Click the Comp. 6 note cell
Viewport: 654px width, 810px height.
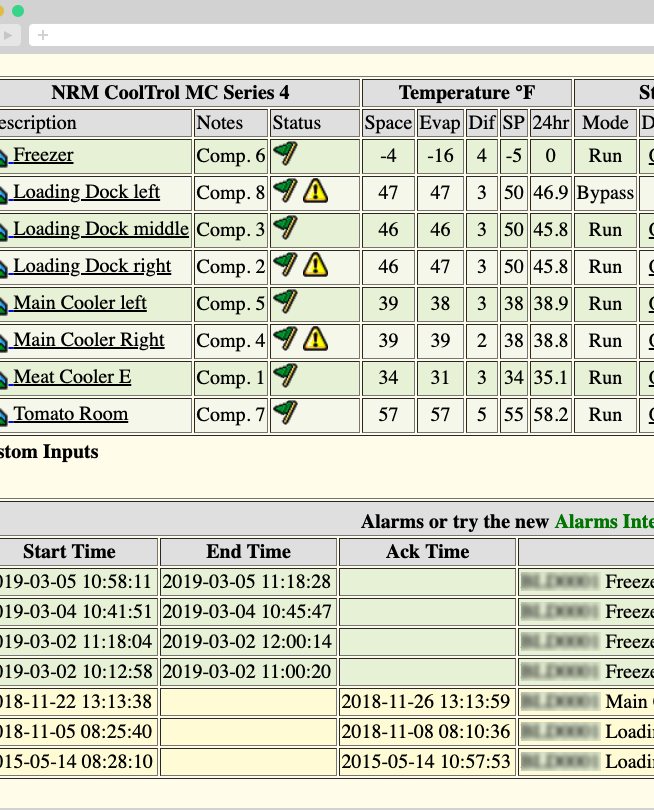tap(230, 156)
